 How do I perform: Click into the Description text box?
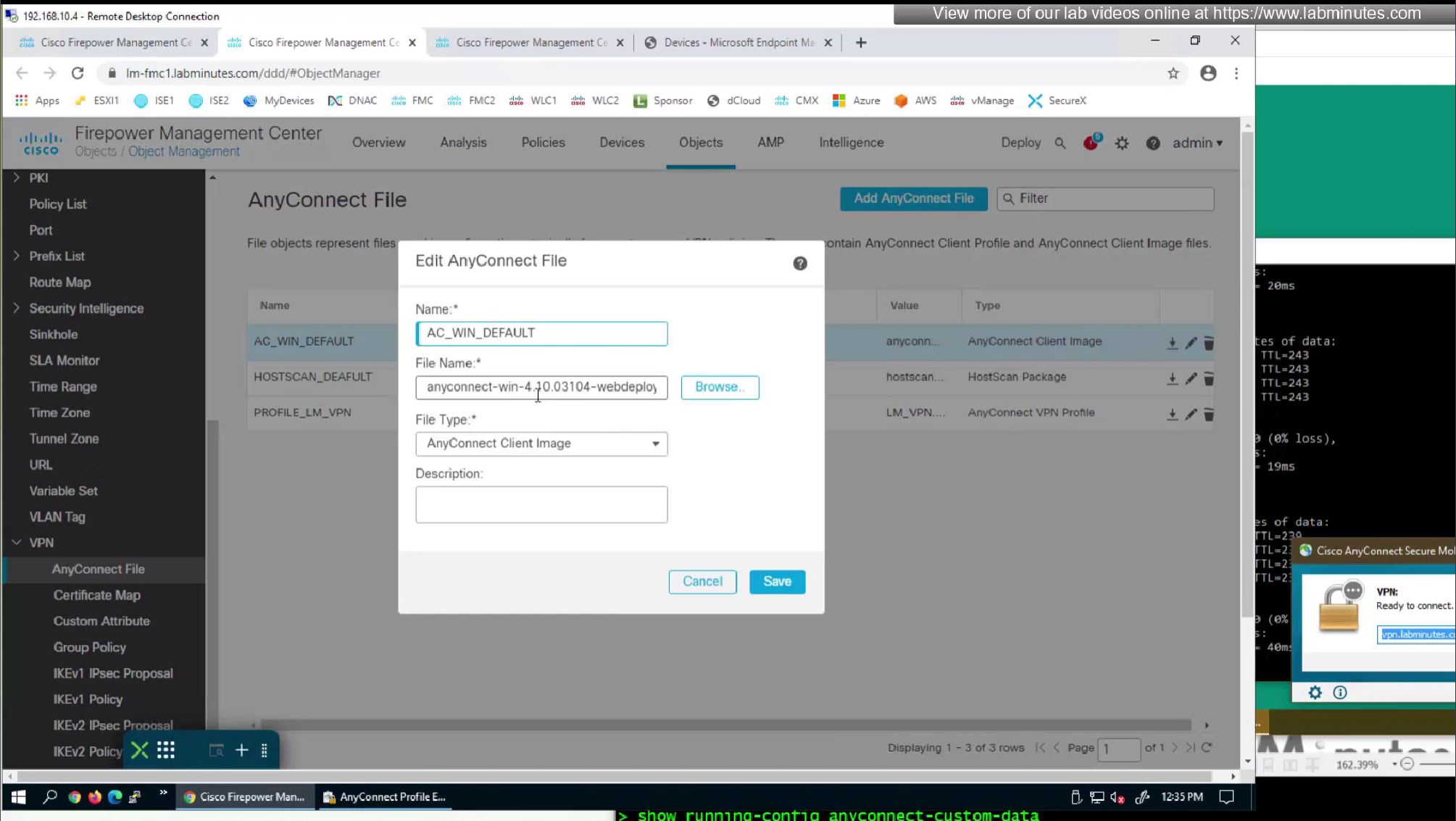(541, 504)
